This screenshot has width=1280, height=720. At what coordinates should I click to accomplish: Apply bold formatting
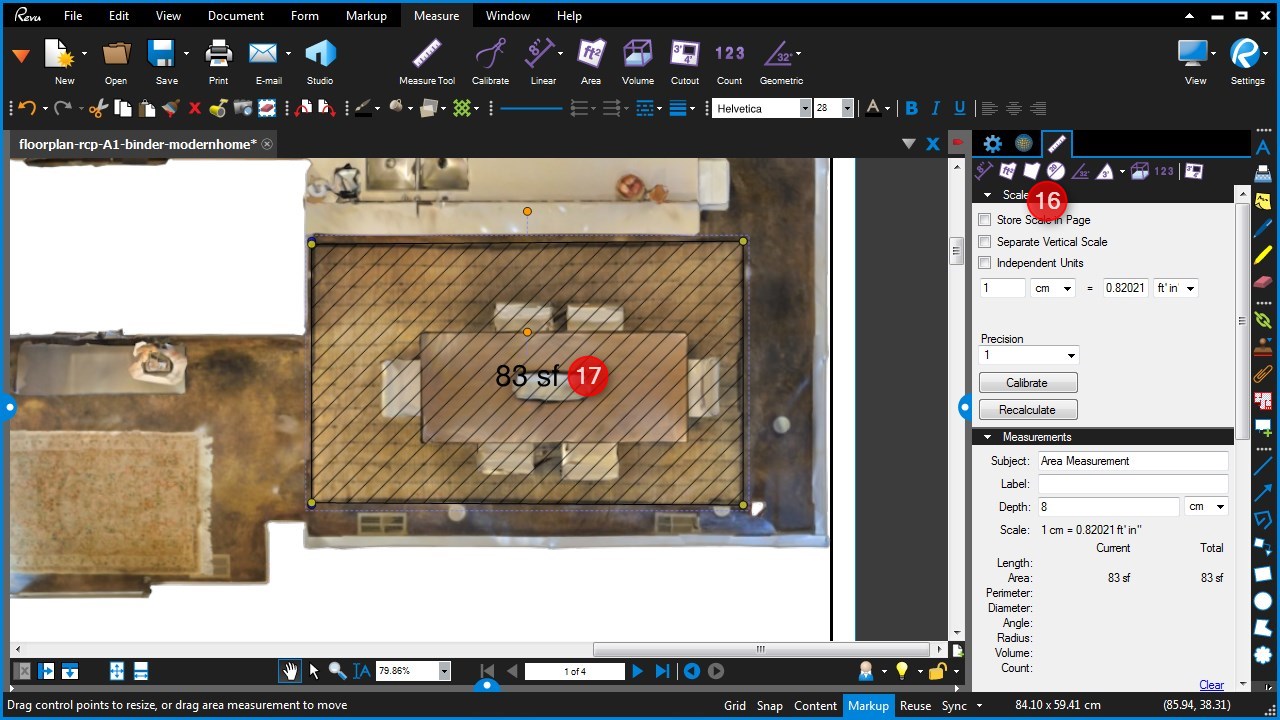pyautogui.click(x=911, y=108)
